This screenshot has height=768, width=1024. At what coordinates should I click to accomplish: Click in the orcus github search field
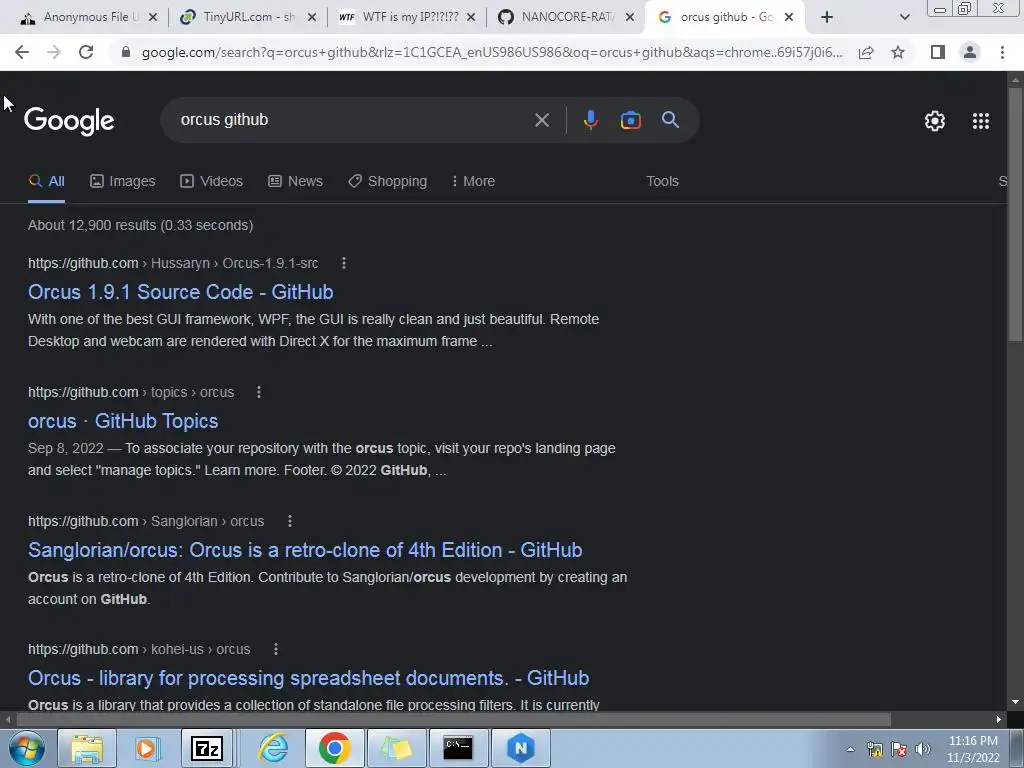[x=353, y=120]
